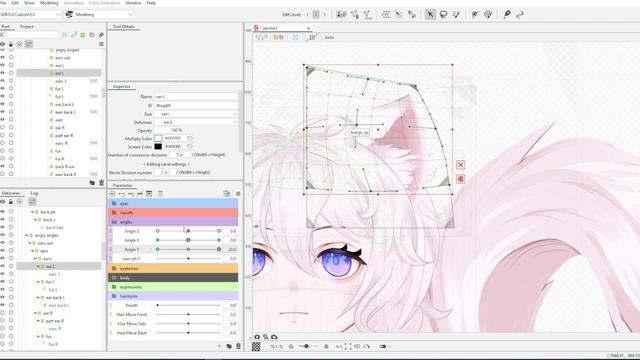Click the camera snapshot icon below canvas
This screenshot has width=640, height=360.
(257, 337)
